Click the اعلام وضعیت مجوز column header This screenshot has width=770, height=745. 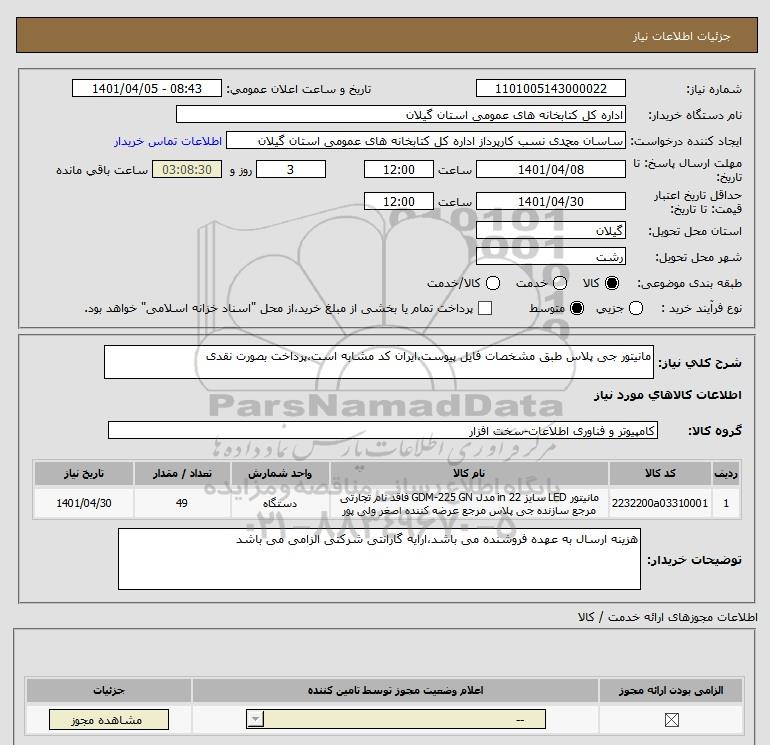(395, 690)
